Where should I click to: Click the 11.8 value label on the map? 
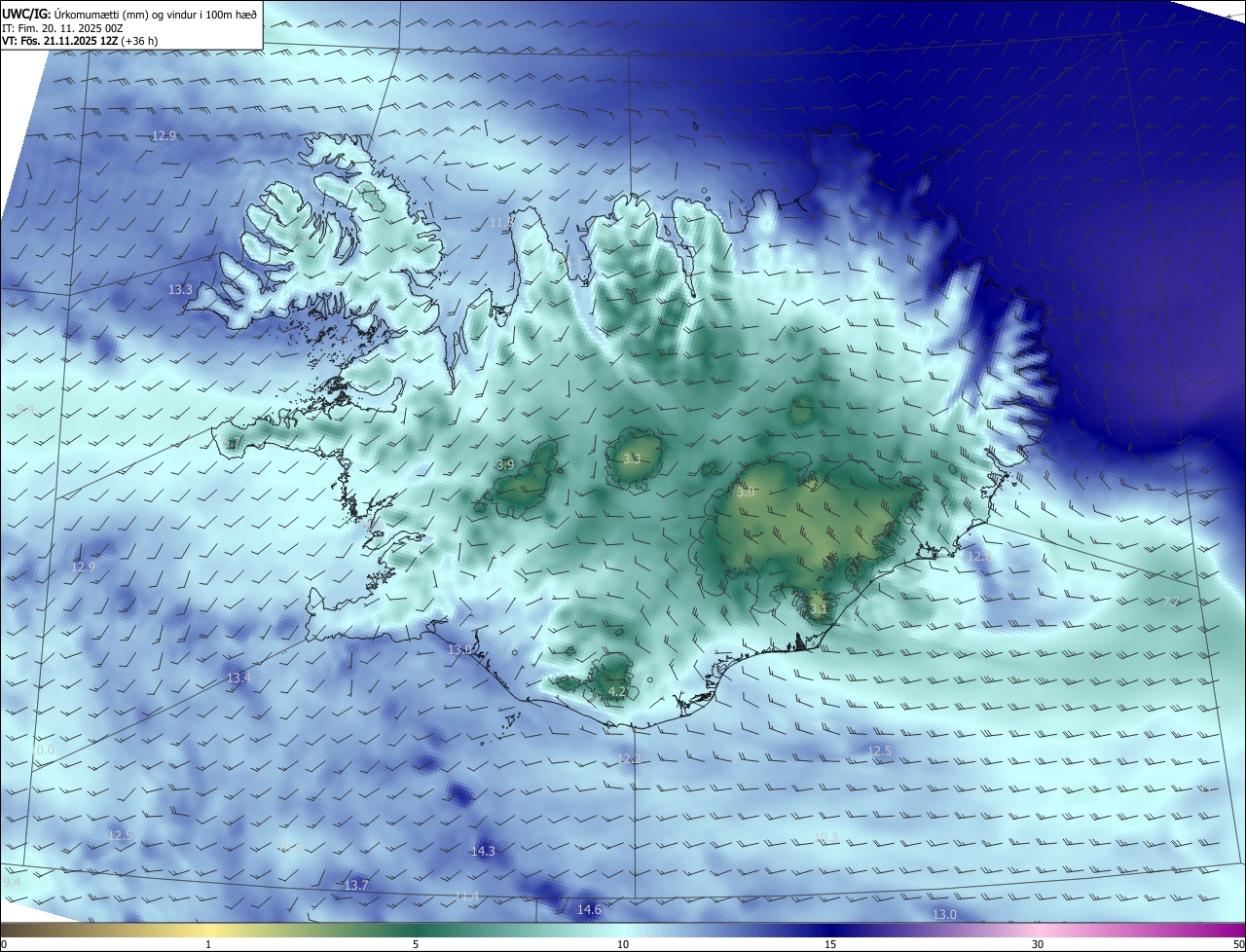click(x=501, y=223)
